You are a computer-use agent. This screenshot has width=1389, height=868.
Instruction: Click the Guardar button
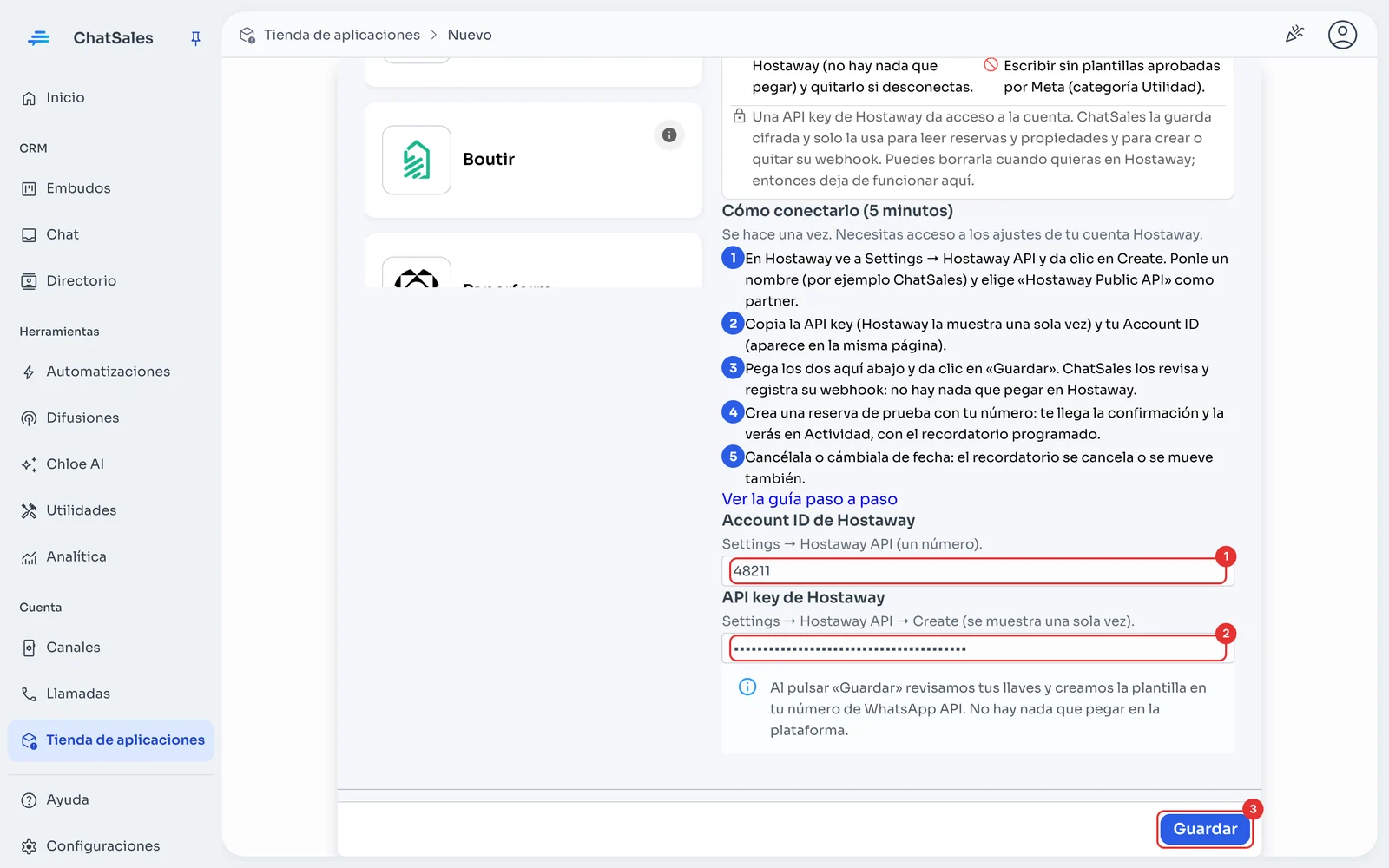click(1205, 829)
